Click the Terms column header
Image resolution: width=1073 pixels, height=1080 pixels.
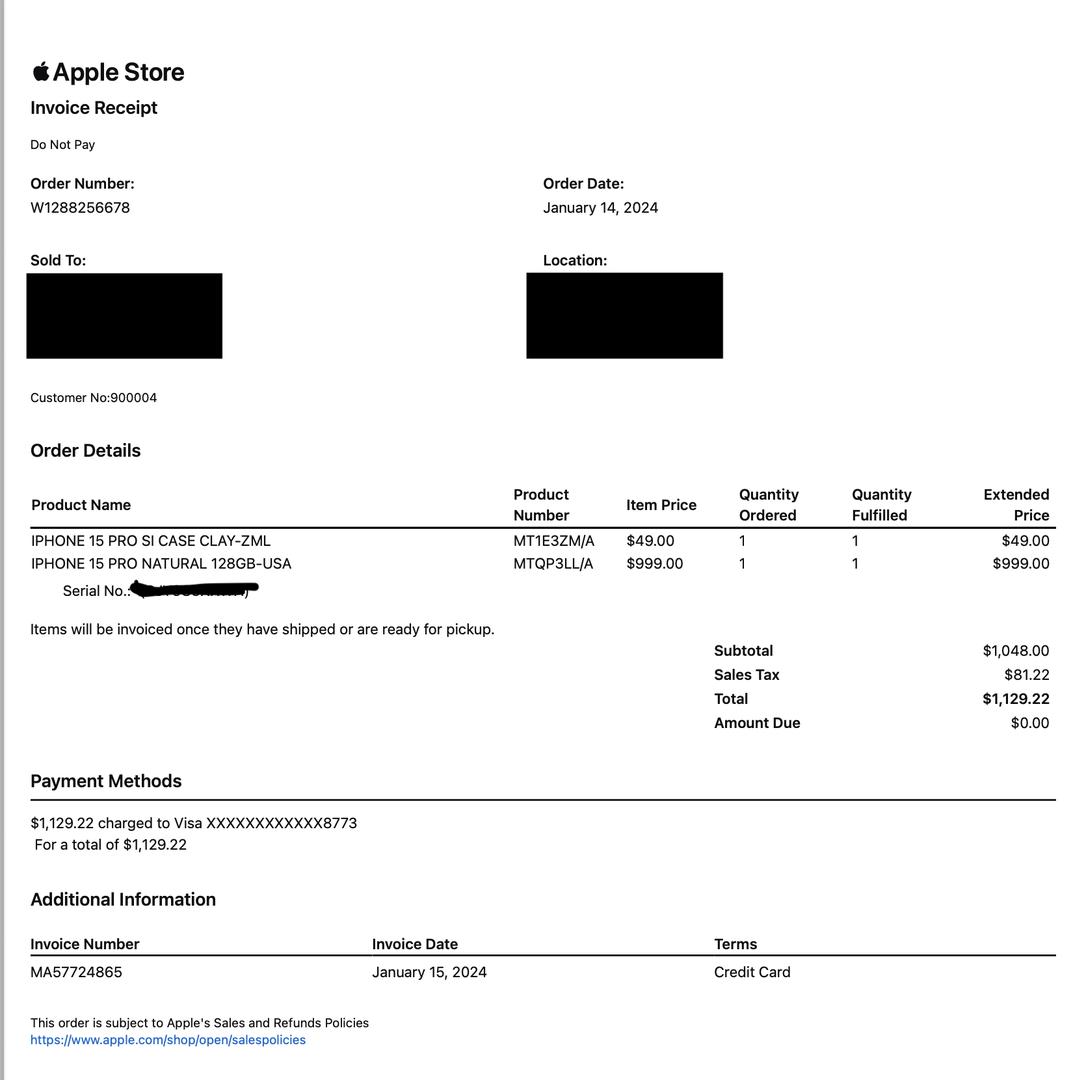click(736, 944)
